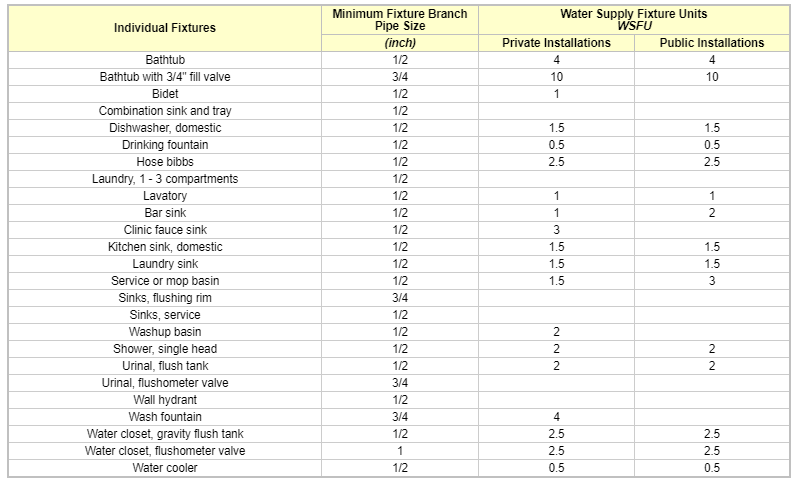Click the "Bathtub with 3/4" fill valve" cell
Viewport: 796px width, 483px height.
[x=165, y=77]
